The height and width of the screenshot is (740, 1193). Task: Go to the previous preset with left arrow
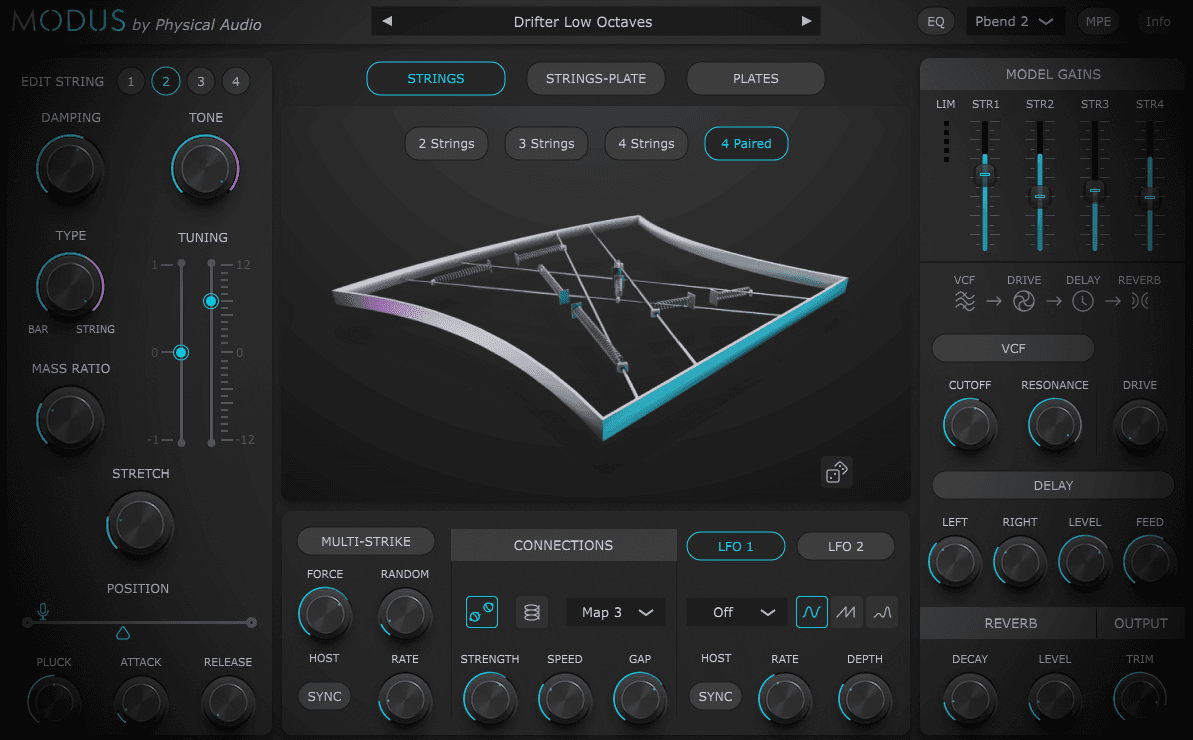click(387, 21)
